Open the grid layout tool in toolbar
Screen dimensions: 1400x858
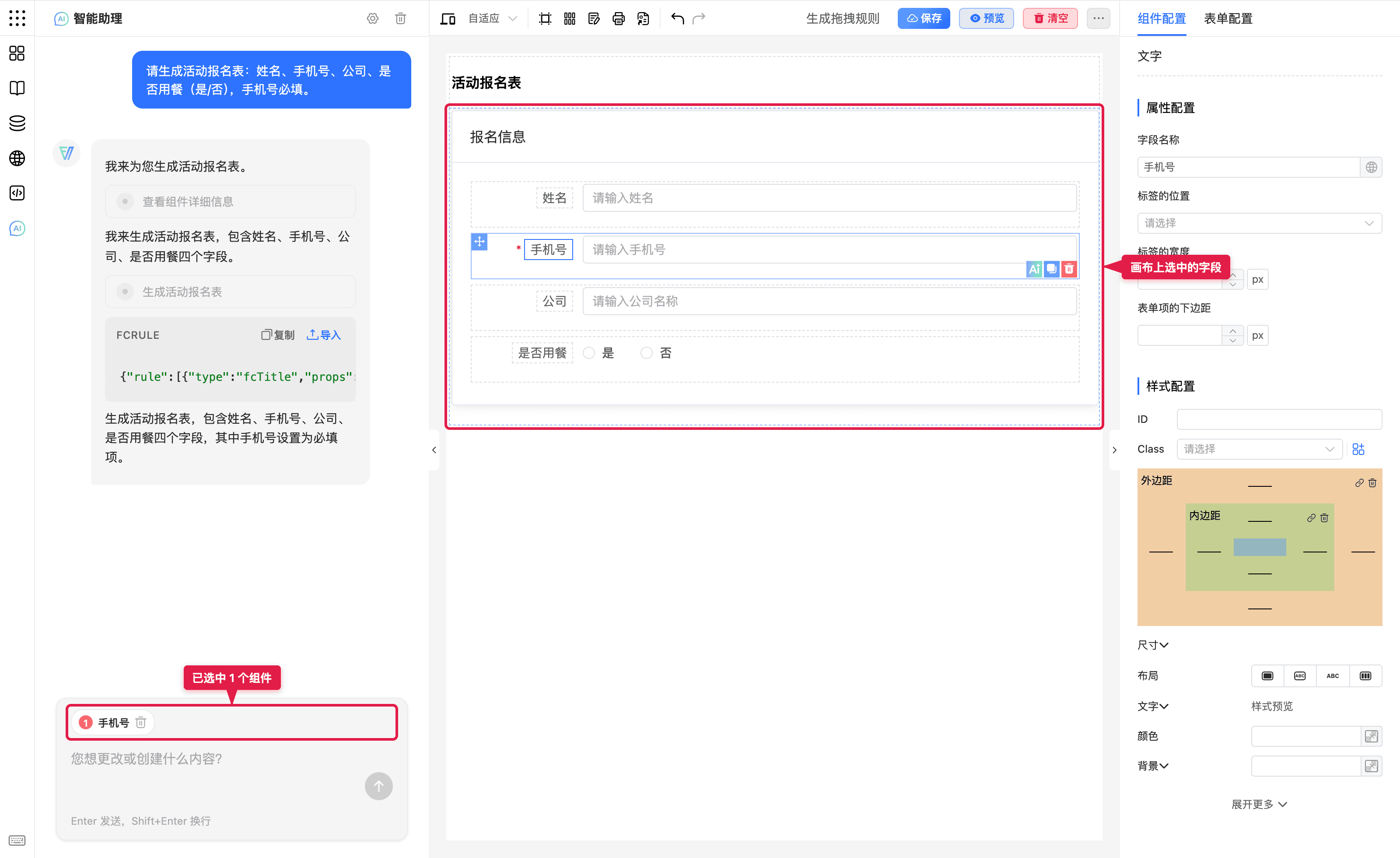tap(570, 19)
